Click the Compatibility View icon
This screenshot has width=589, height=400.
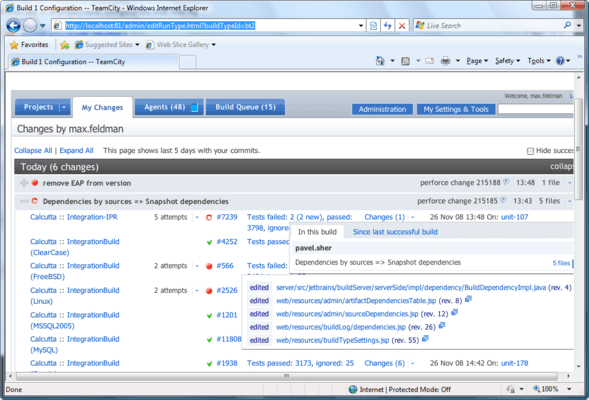(x=373, y=26)
